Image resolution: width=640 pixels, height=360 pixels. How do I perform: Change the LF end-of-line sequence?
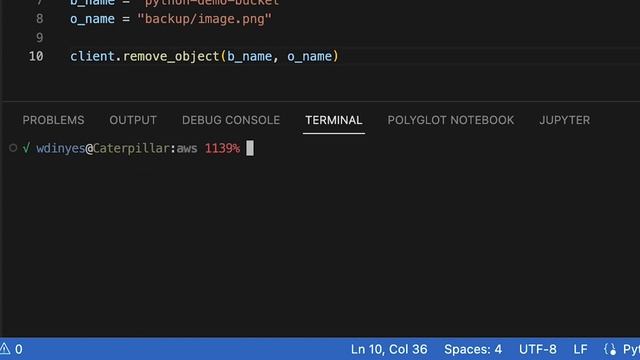pyautogui.click(x=580, y=349)
